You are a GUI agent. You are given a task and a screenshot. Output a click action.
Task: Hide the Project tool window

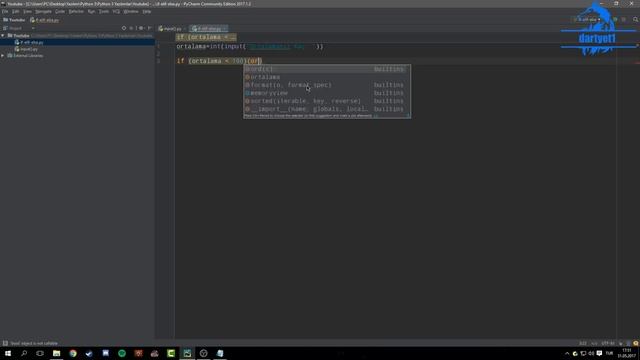[x=149, y=28]
